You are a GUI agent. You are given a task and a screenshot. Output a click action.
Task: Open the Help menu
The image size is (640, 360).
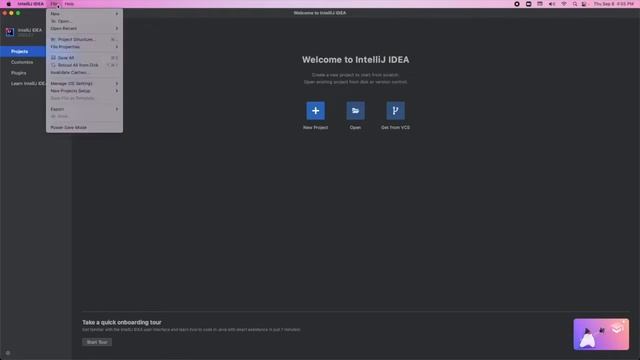(x=69, y=4)
